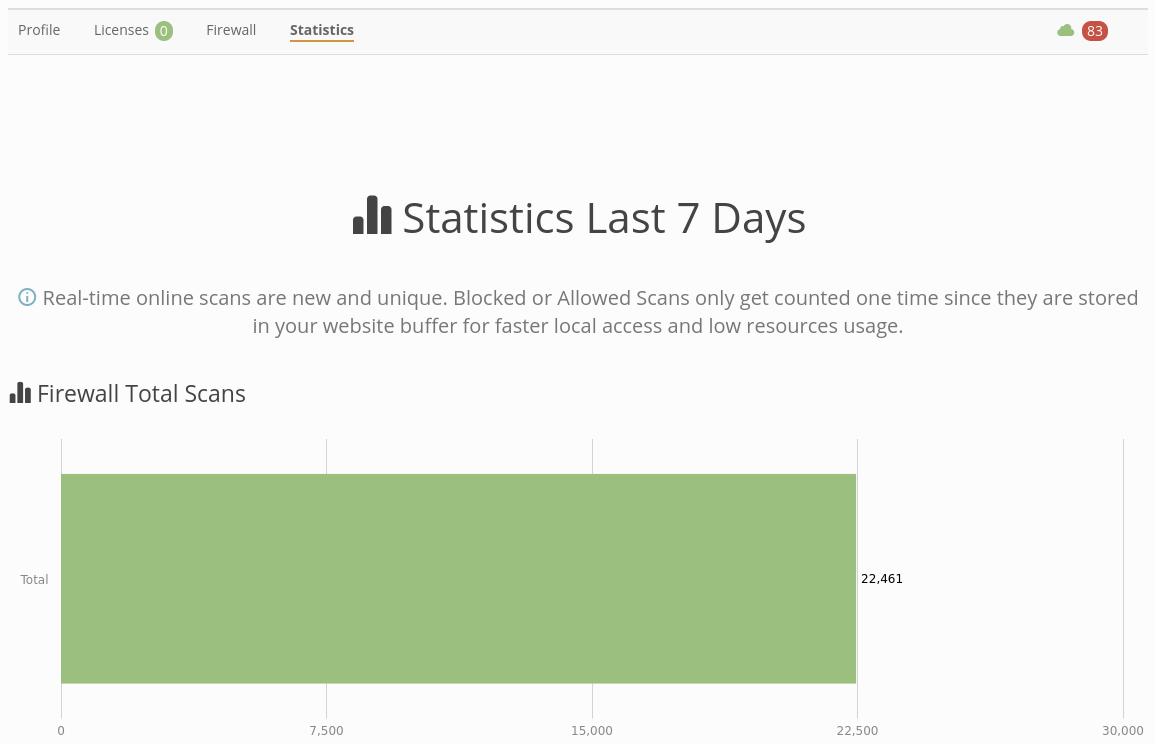Viewport: 1155px width, 744px height.
Task: Open the red 83 notification badge
Action: [x=1094, y=31]
